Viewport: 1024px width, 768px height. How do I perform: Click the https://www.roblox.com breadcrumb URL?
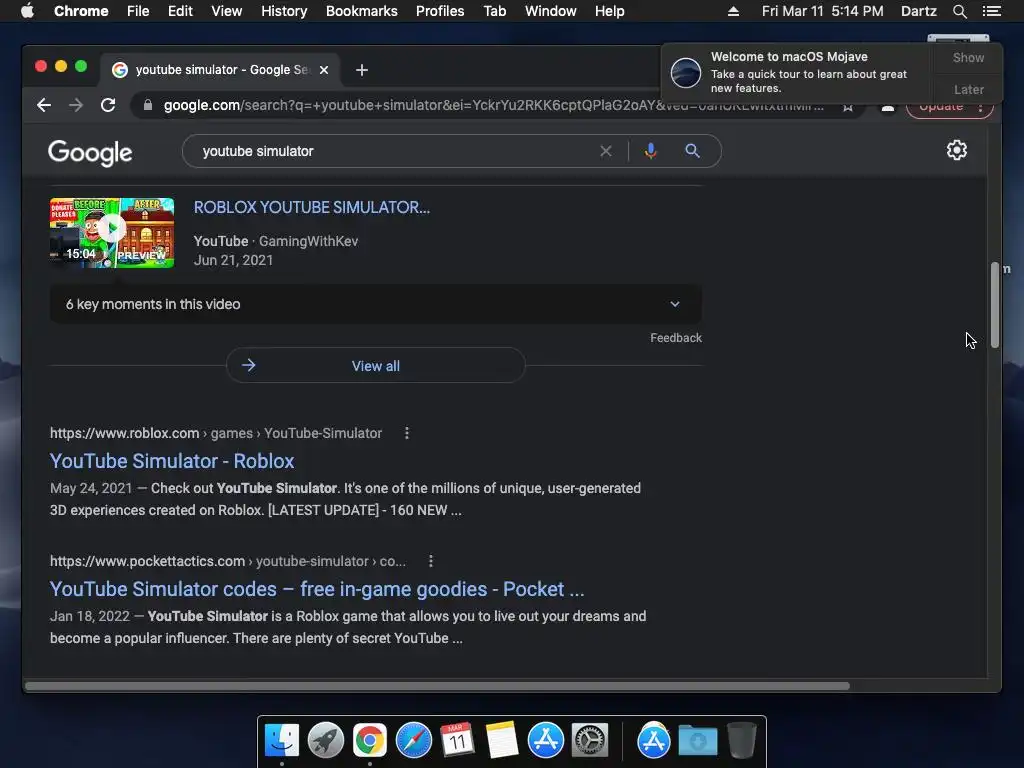tap(124, 433)
